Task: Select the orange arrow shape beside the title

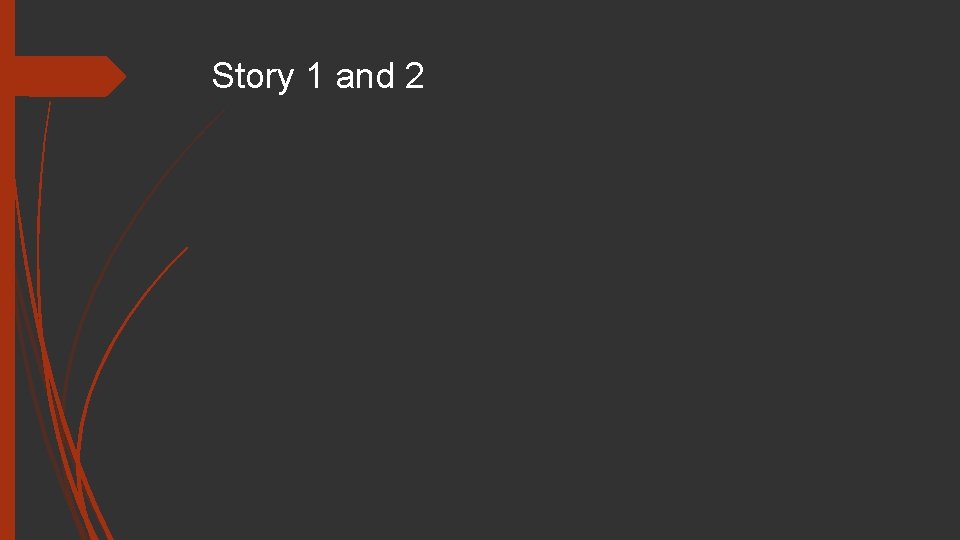Action: pyautogui.click(x=68, y=76)
